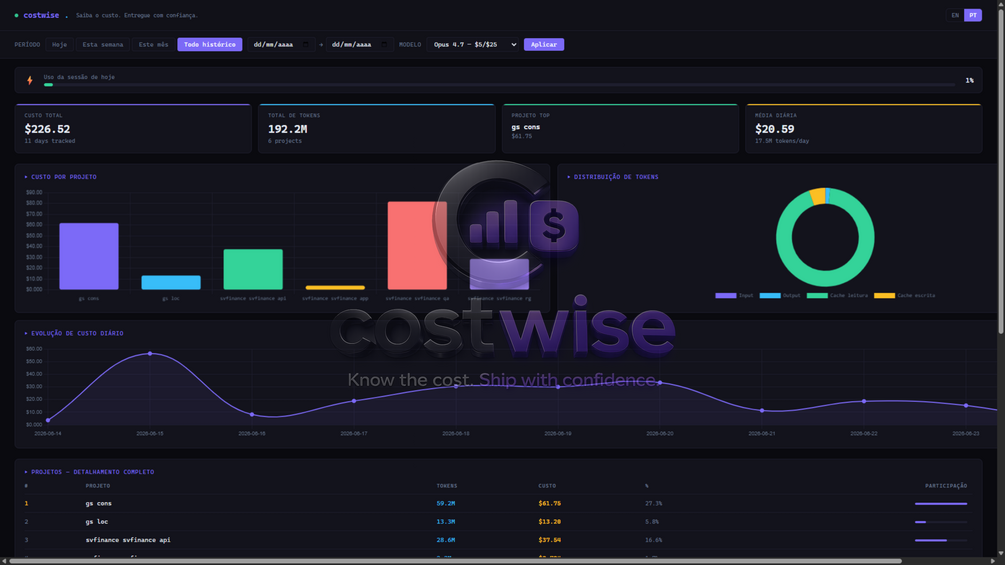Click the 1% session usage value
This screenshot has width=1005, height=565.
[x=969, y=81]
